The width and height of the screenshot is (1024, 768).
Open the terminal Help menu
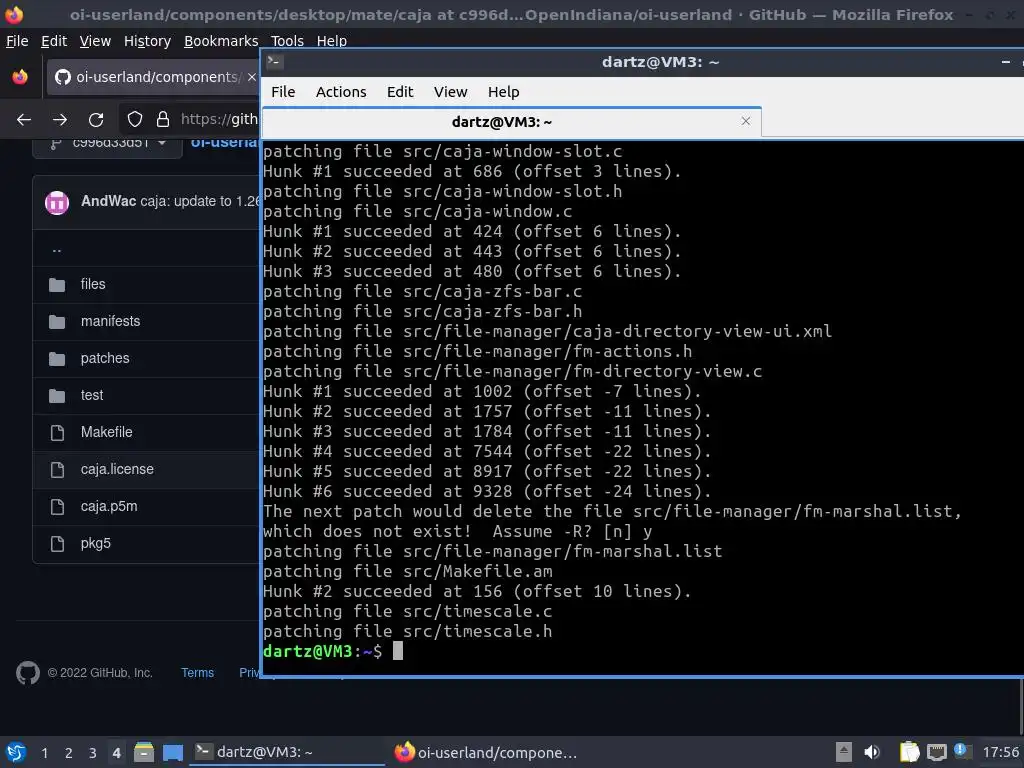tap(504, 92)
